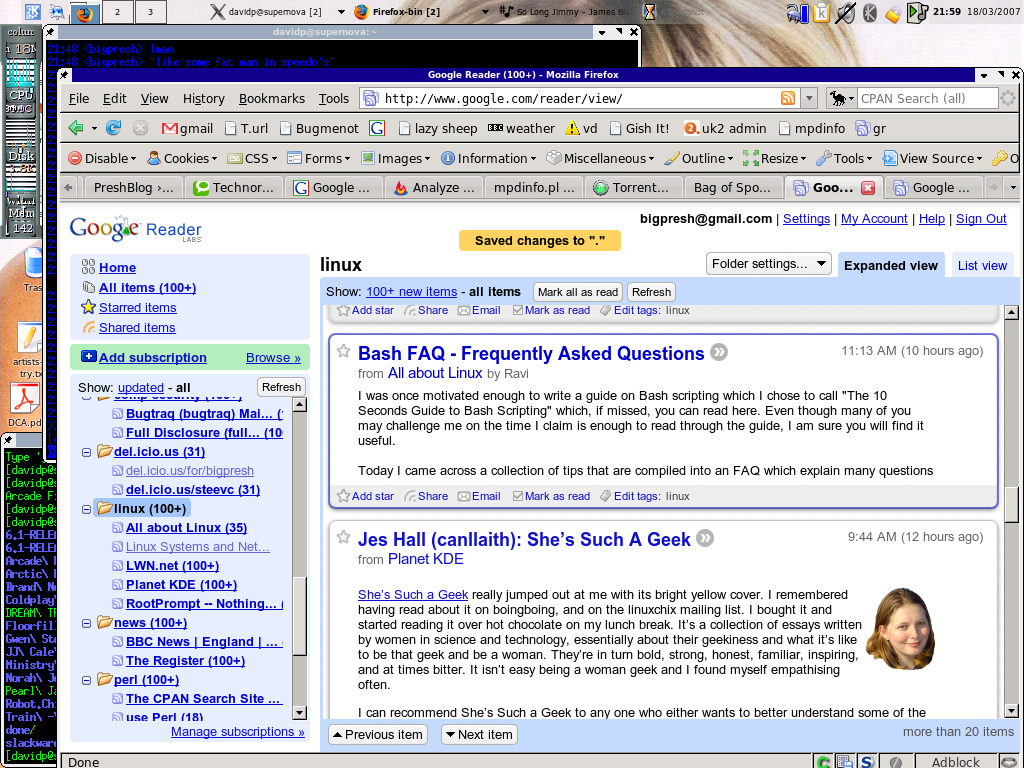Open the Planet KDE subscription
Image resolution: width=1024 pixels, height=768 pixels.
point(182,585)
